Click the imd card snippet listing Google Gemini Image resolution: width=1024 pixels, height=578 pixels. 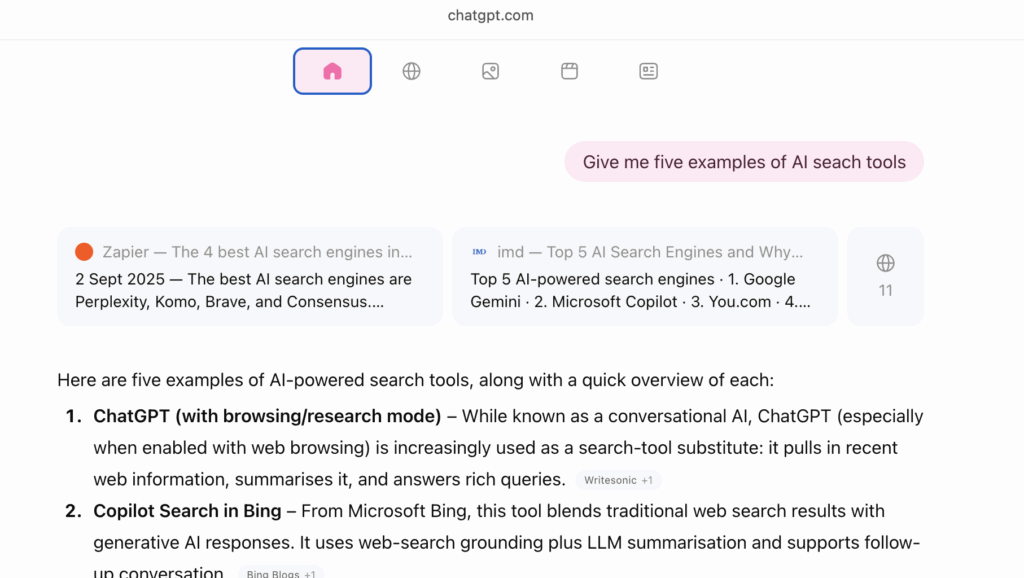click(x=640, y=290)
